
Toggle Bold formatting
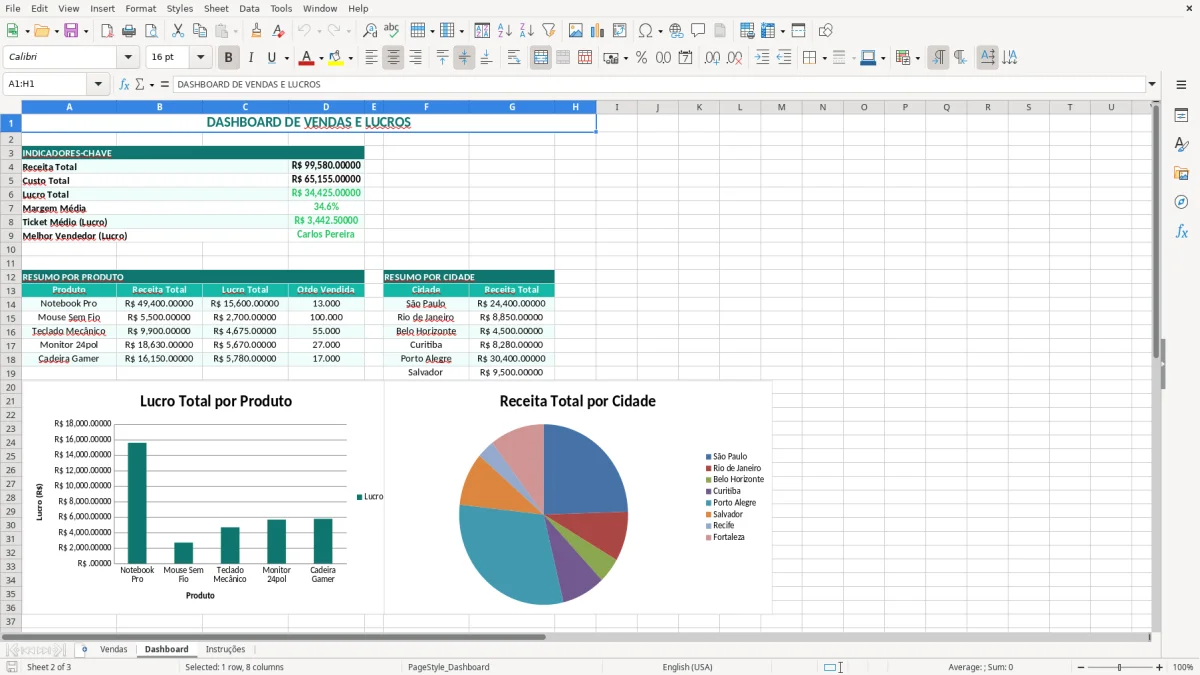click(x=228, y=58)
